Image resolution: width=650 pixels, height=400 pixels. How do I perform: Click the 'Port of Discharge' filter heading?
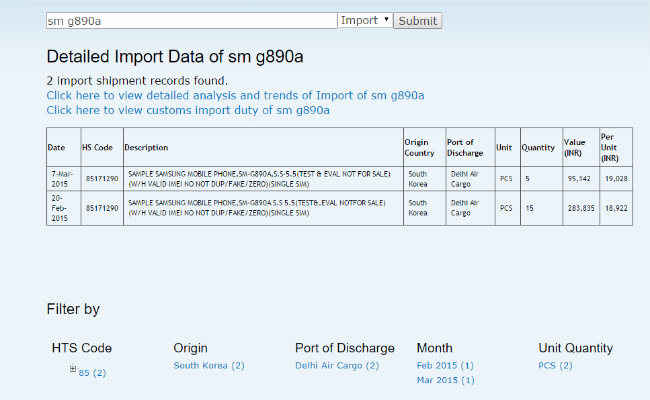(344, 348)
